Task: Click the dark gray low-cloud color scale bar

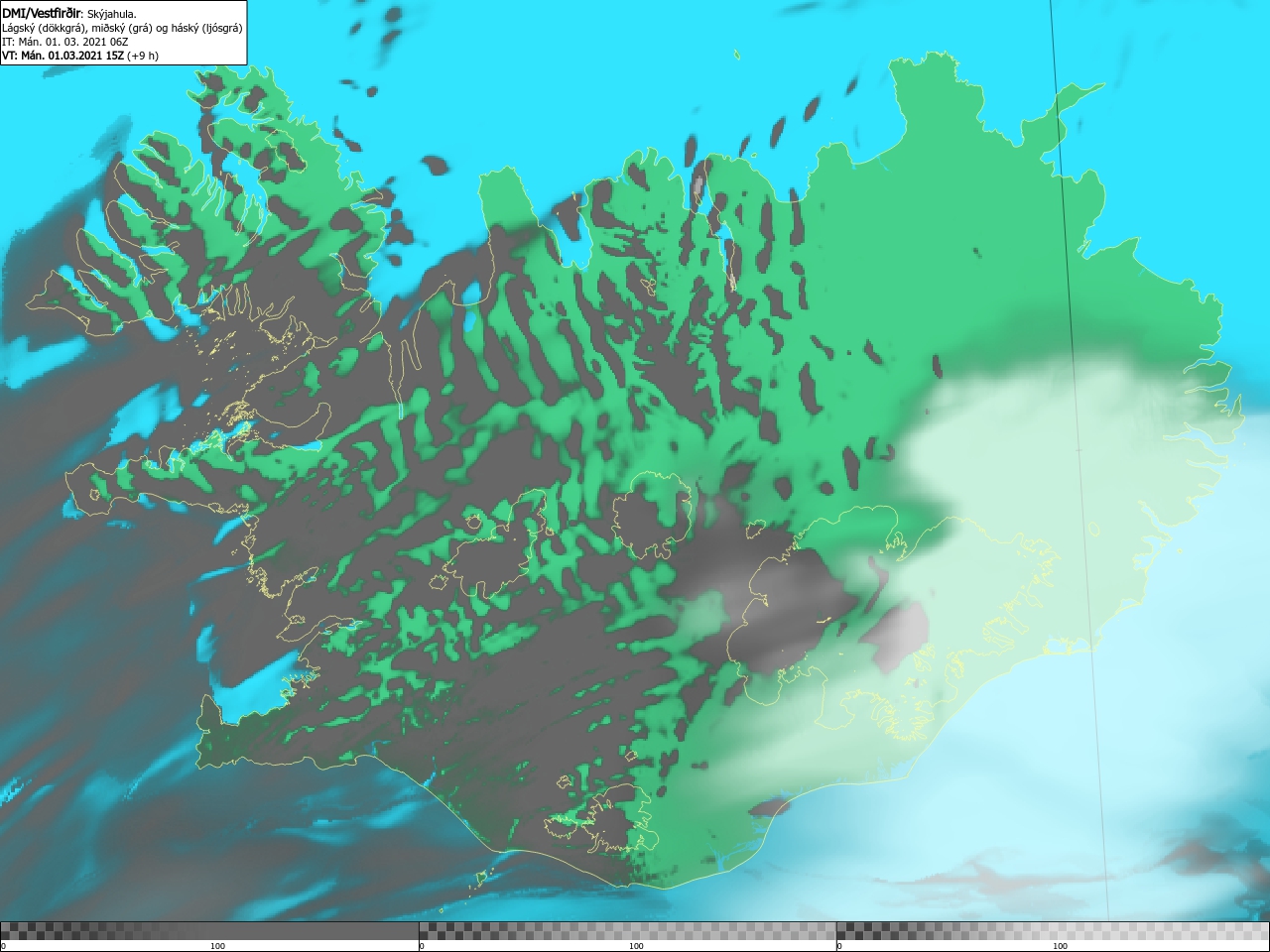Action: click(209, 931)
